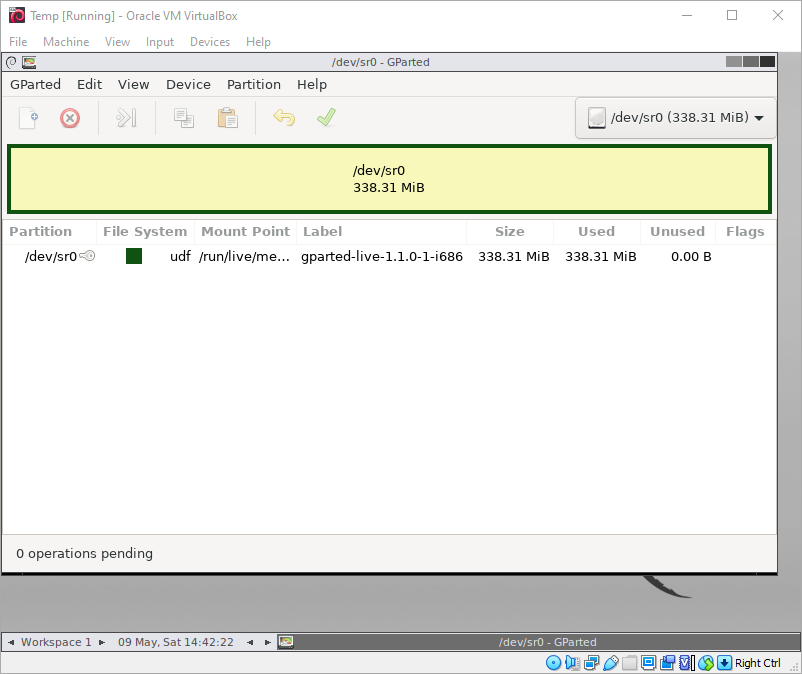Click the VirtualBox mouse integration status icon
802x674 pixels.
706,663
